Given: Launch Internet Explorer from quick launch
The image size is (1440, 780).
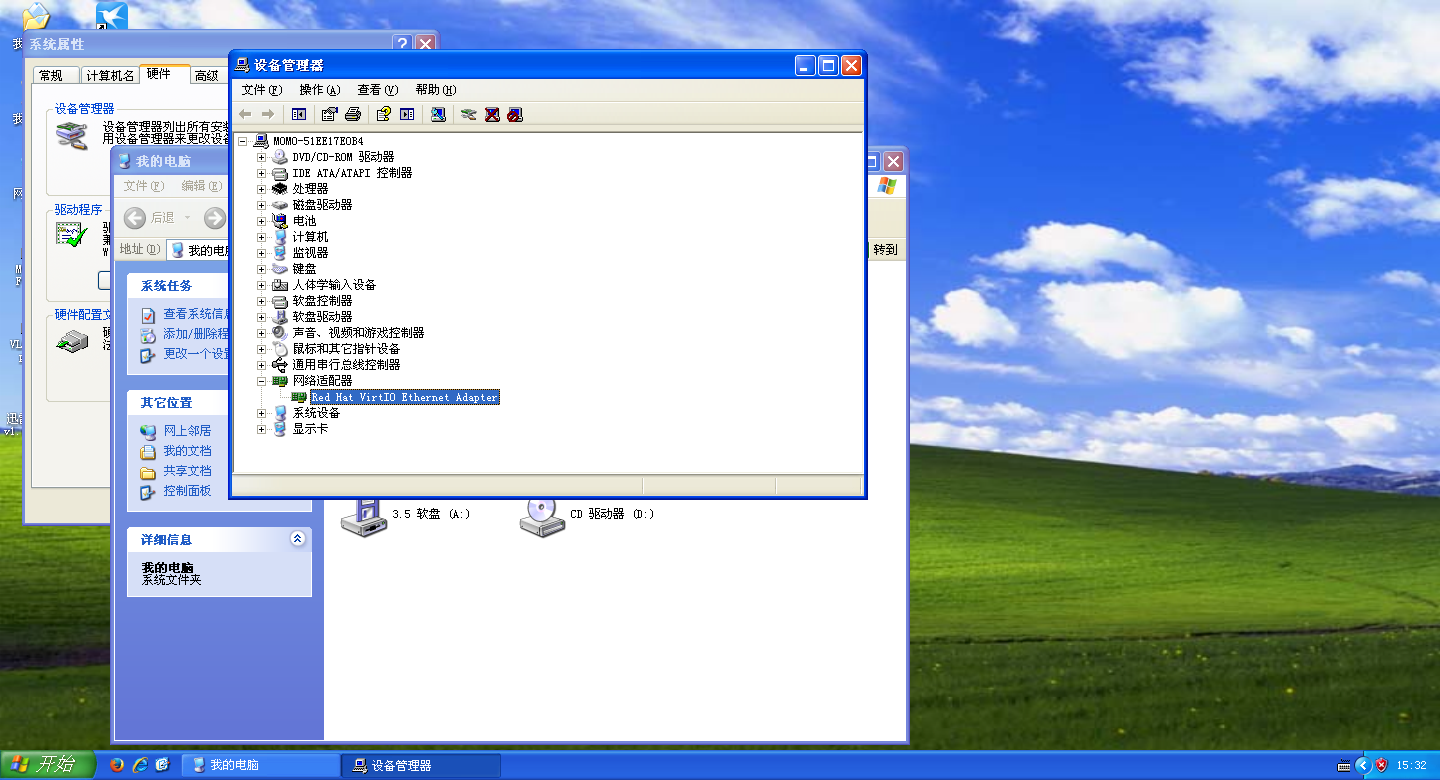Looking at the screenshot, I should click(x=140, y=765).
